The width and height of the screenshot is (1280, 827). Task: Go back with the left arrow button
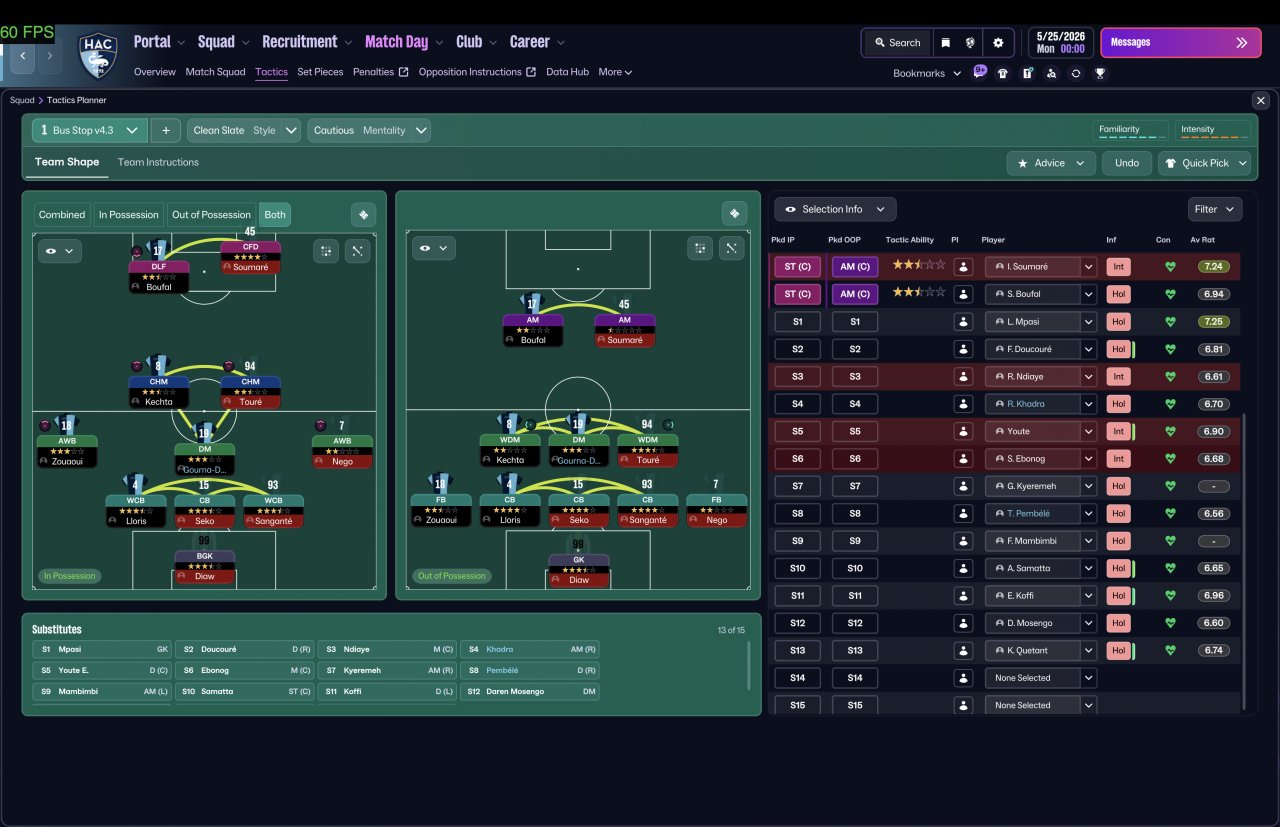coord(23,56)
